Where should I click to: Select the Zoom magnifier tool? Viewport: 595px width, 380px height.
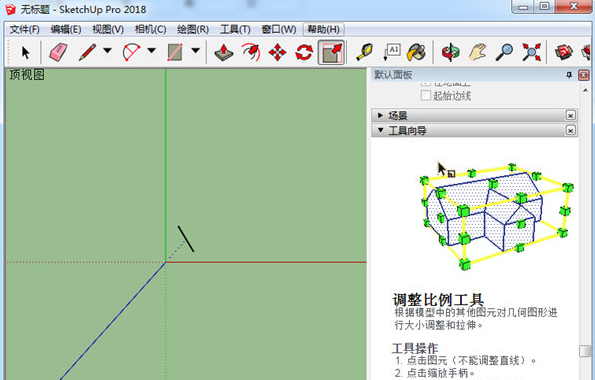(504, 52)
